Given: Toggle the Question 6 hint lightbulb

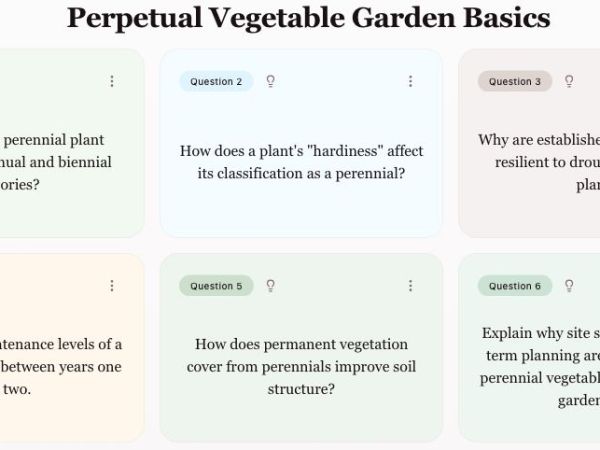Looking at the screenshot, I should coord(569,286).
